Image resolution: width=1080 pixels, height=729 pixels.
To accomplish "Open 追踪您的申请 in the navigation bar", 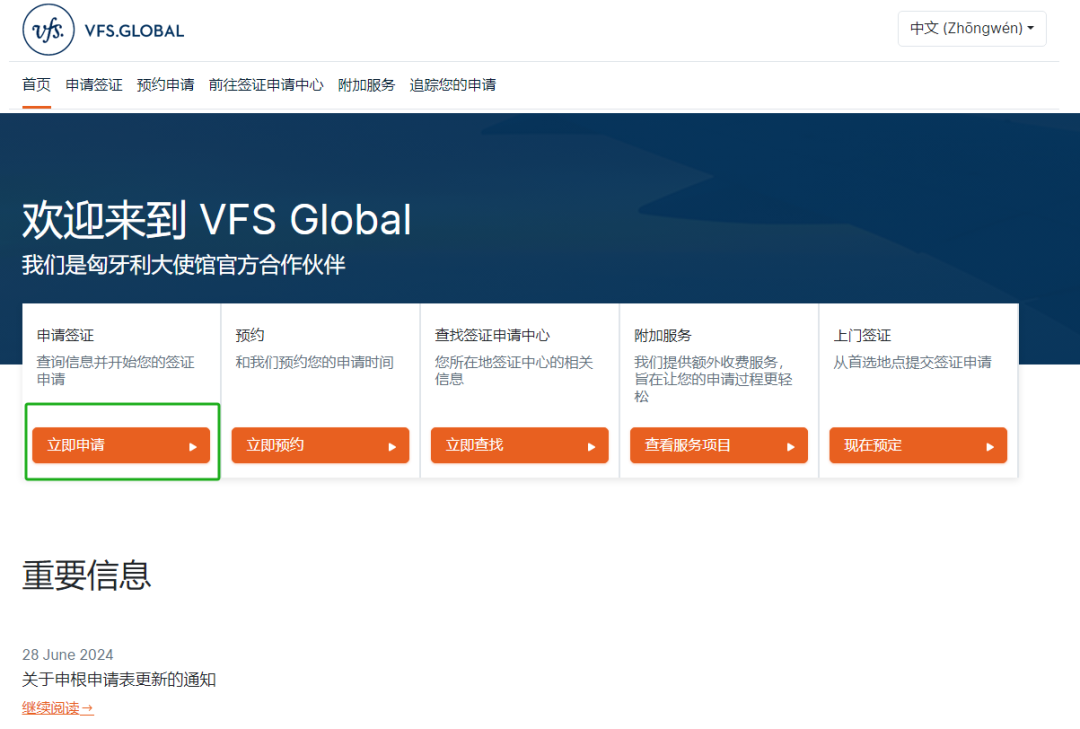I will click(453, 85).
